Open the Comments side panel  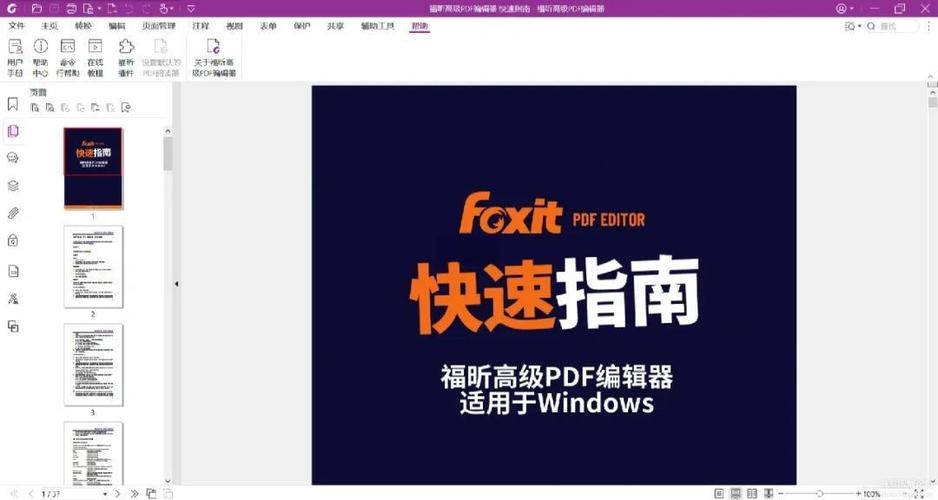[13, 158]
